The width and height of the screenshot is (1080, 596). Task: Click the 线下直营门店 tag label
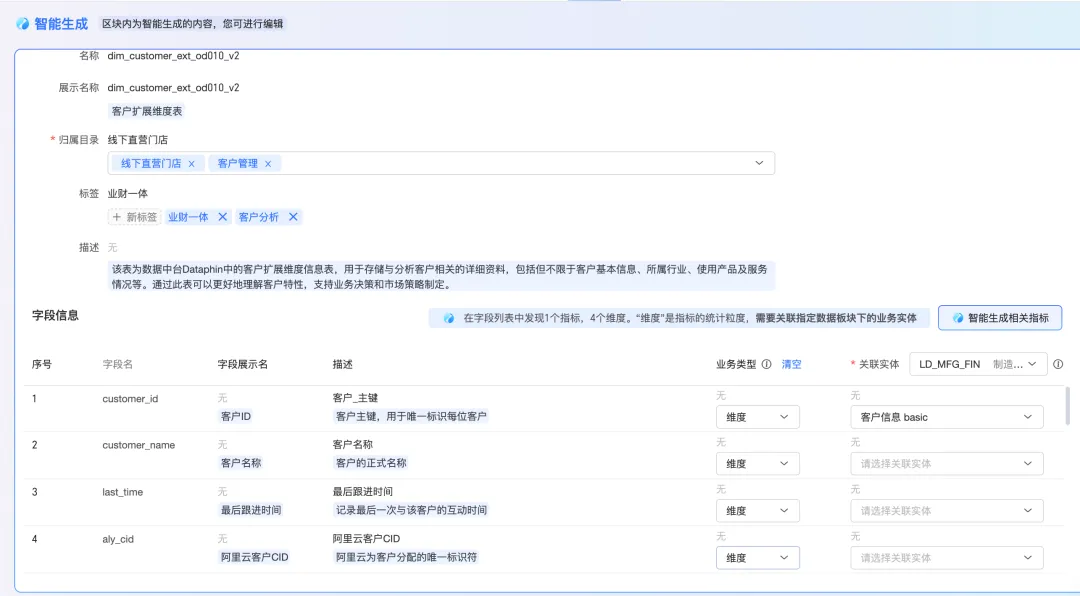[152, 163]
